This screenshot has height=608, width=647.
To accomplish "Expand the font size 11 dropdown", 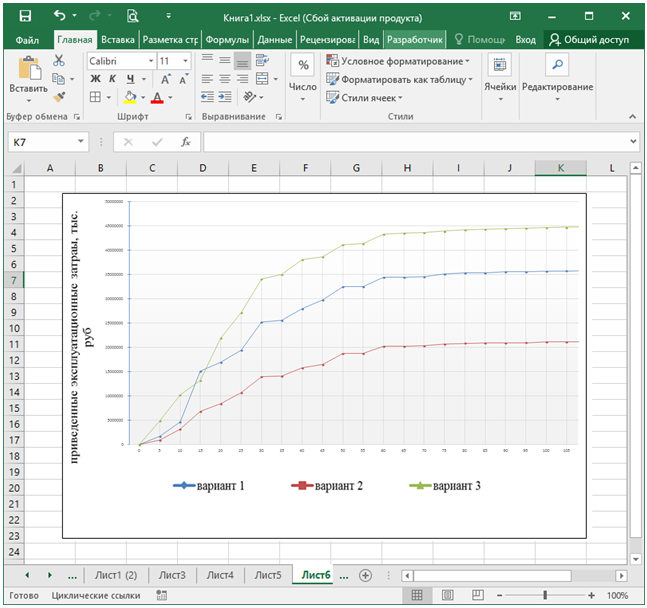I will (186, 61).
